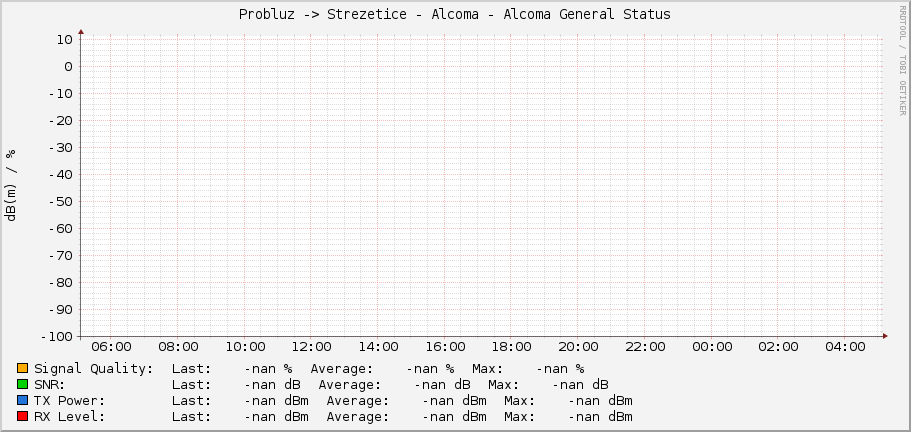Click the 00:00 time axis label
911x432 pixels.
click(712, 347)
